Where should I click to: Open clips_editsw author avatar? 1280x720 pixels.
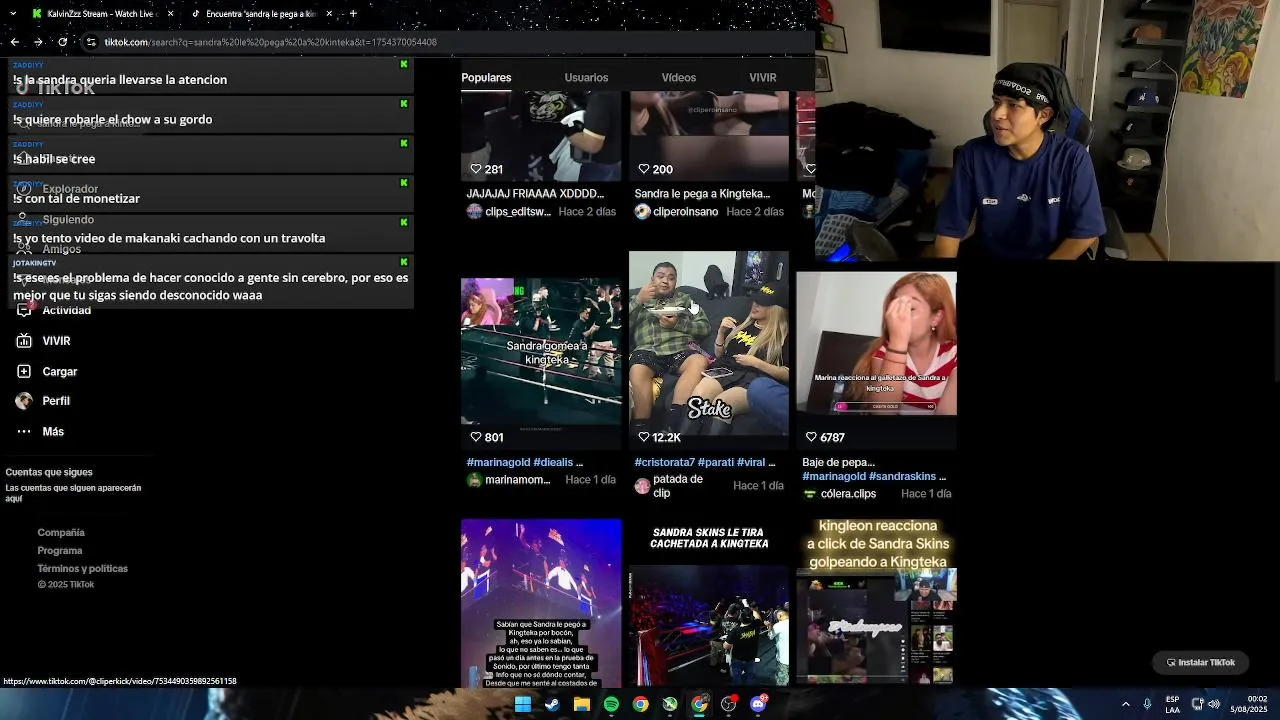(474, 212)
